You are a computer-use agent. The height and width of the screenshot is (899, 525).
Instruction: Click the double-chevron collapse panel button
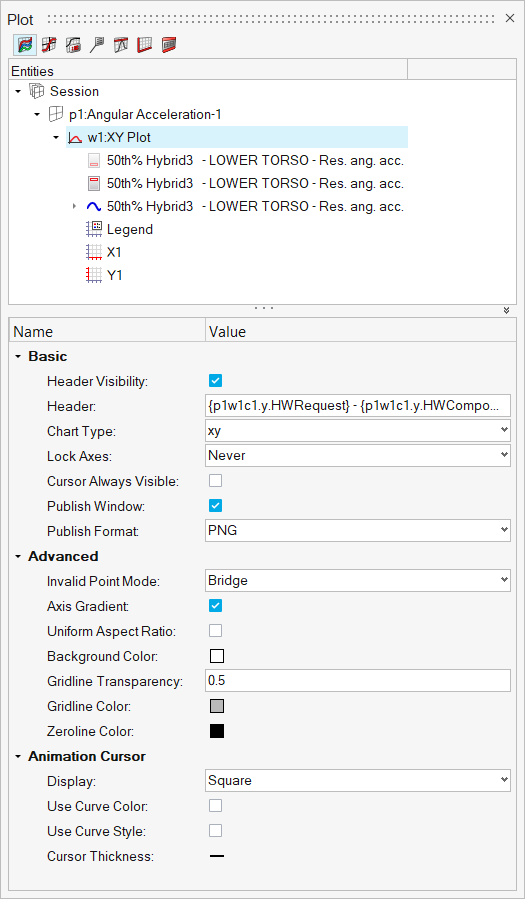point(507,310)
